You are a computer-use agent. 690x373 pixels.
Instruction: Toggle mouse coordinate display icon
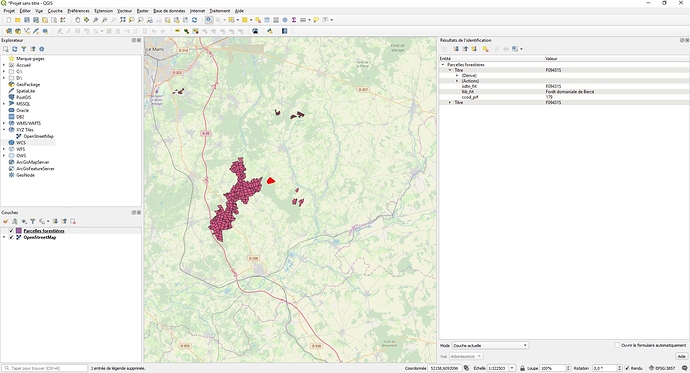466,368
